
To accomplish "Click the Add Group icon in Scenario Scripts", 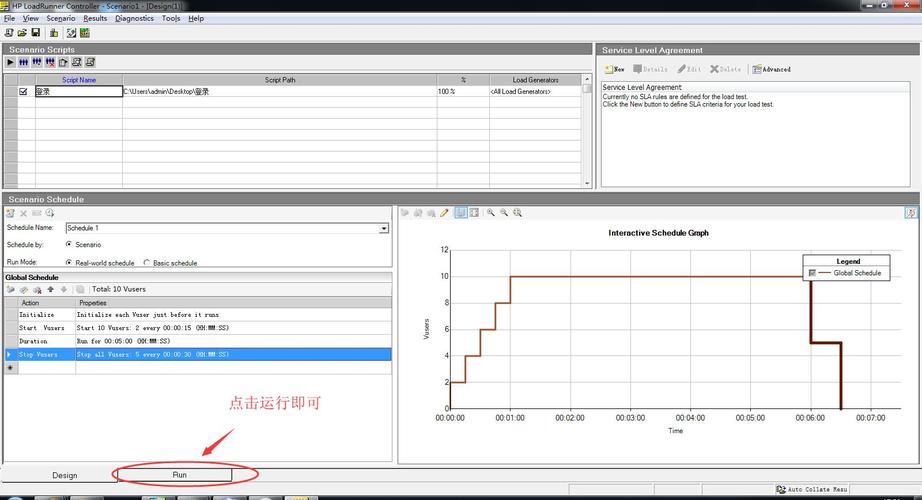I will (x=37, y=62).
